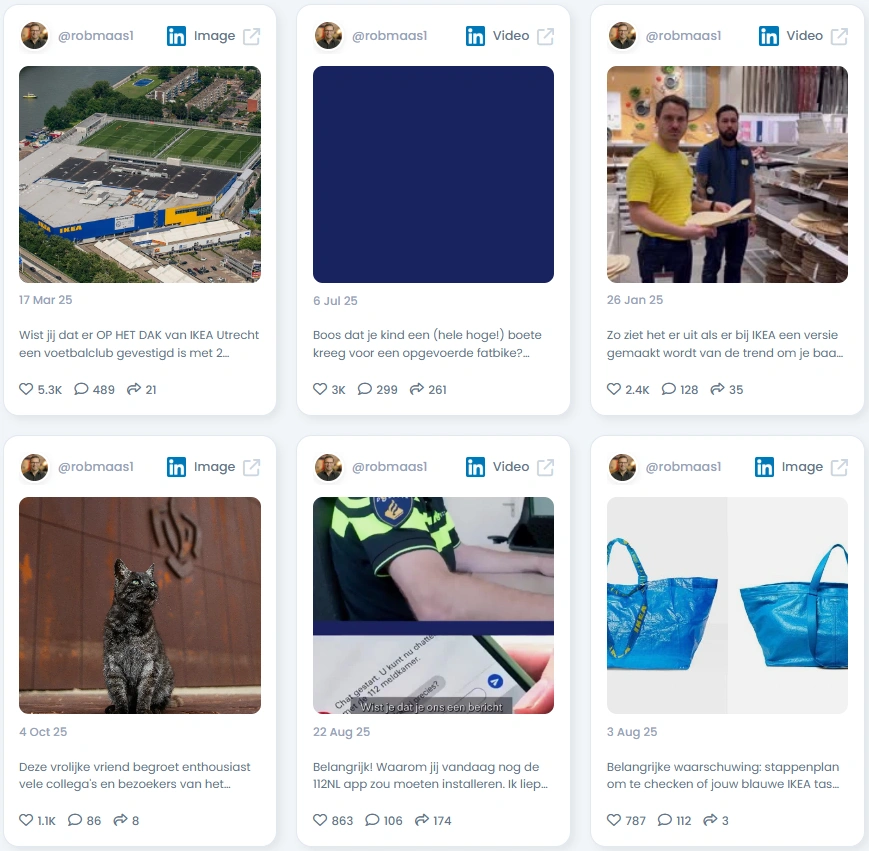Open external link on IKEA Utrecht post
This screenshot has height=851, width=869.
coord(252,37)
